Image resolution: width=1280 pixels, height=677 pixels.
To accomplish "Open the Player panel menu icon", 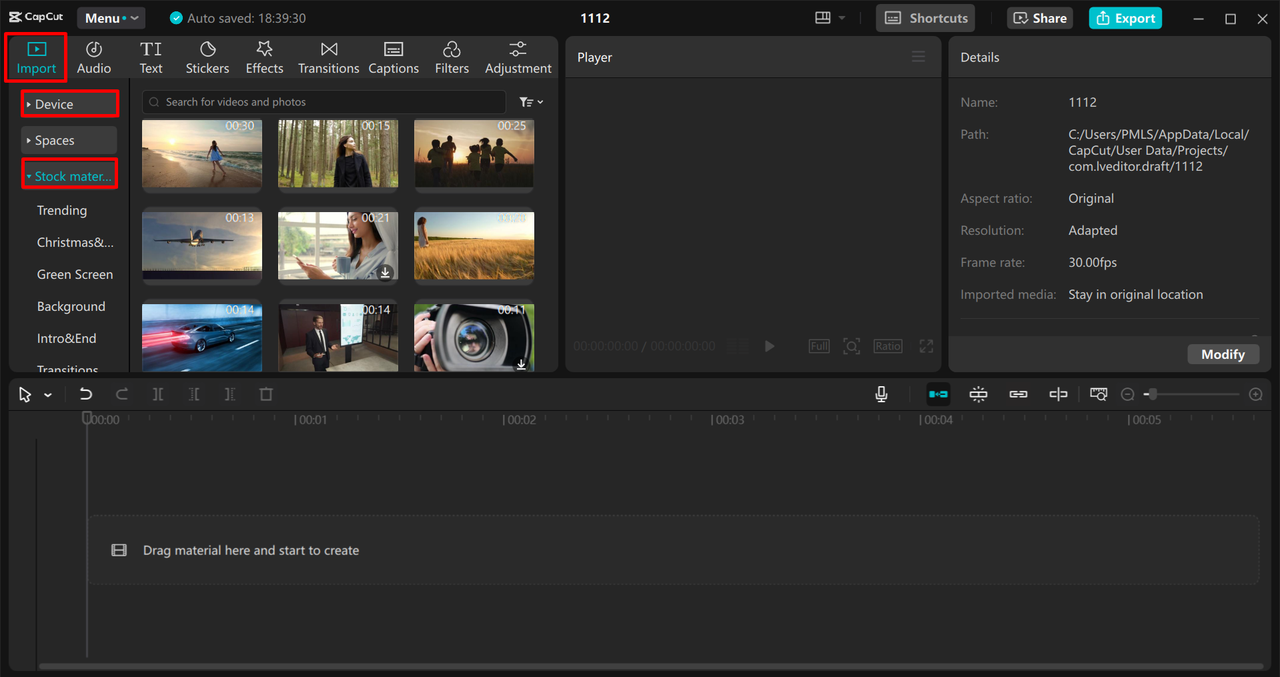I will [x=918, y=57].
